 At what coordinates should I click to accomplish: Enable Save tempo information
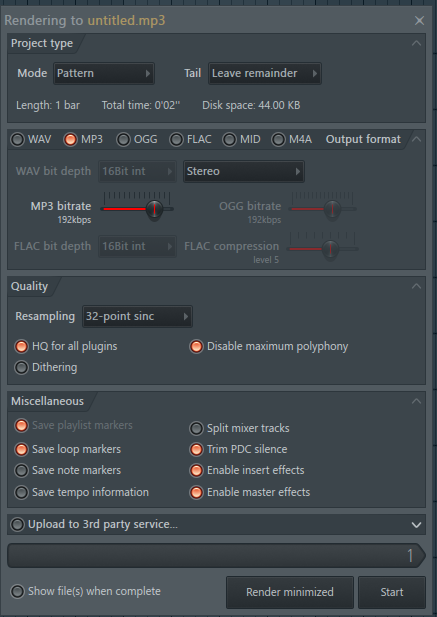tap(21, 492)
